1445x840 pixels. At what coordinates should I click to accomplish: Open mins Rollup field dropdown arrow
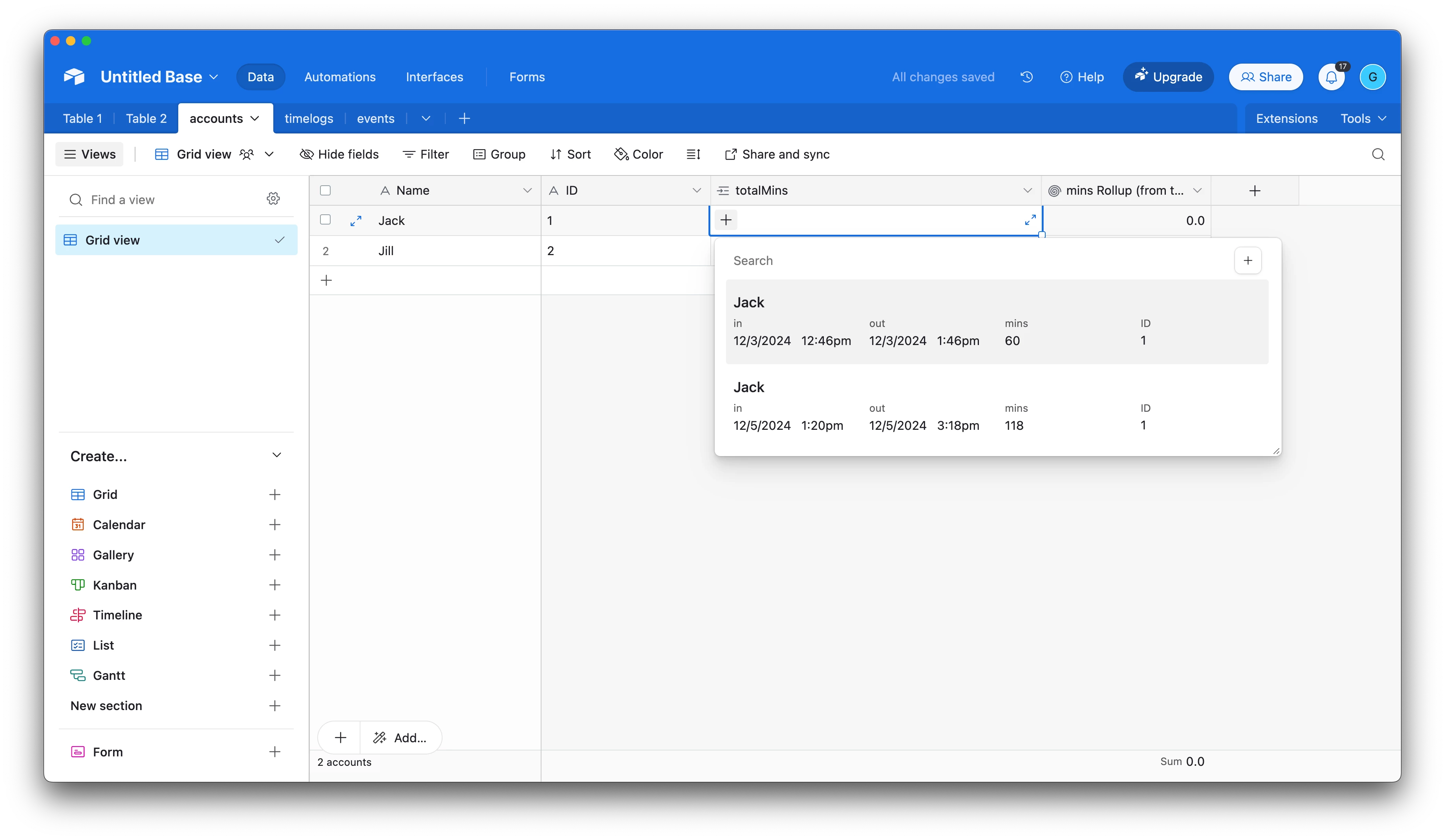click(1197, 190)
